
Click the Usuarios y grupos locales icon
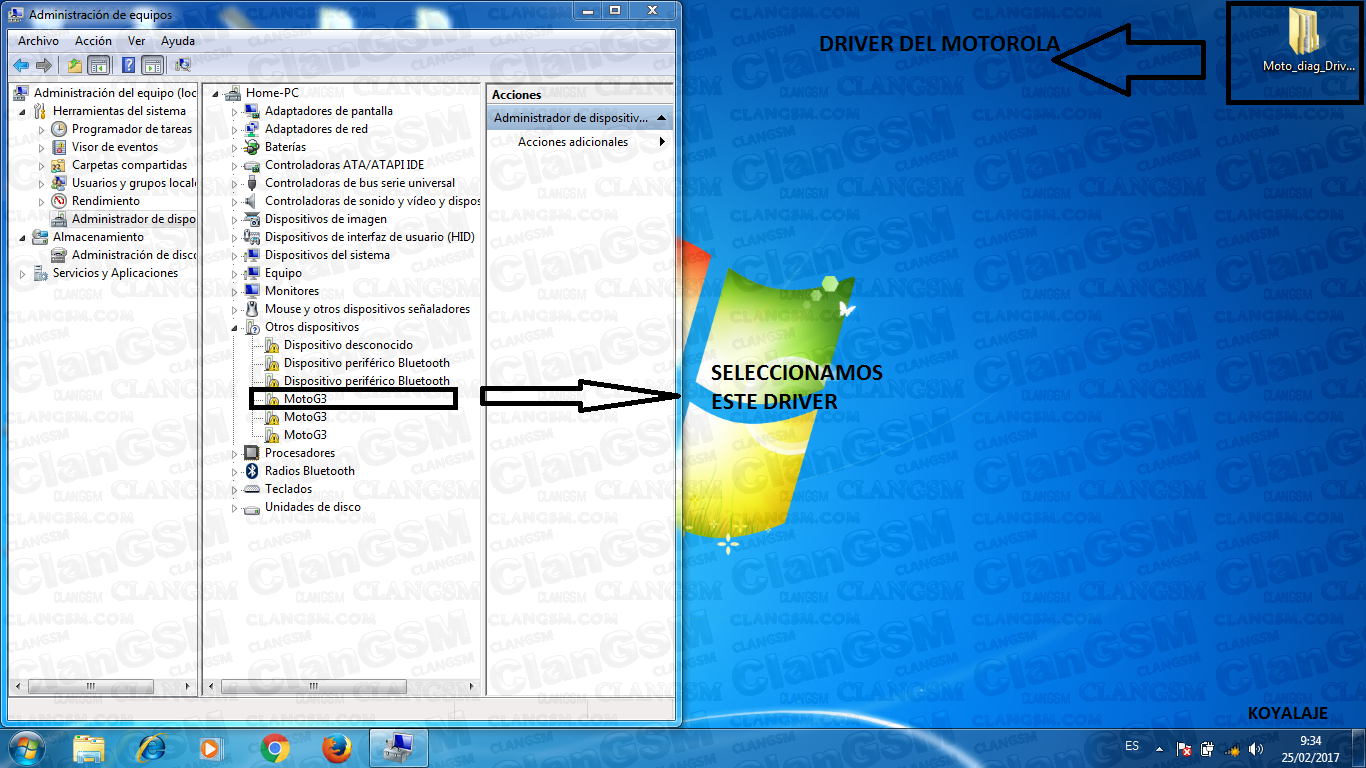pyautogui.click(x=59, y=183)
